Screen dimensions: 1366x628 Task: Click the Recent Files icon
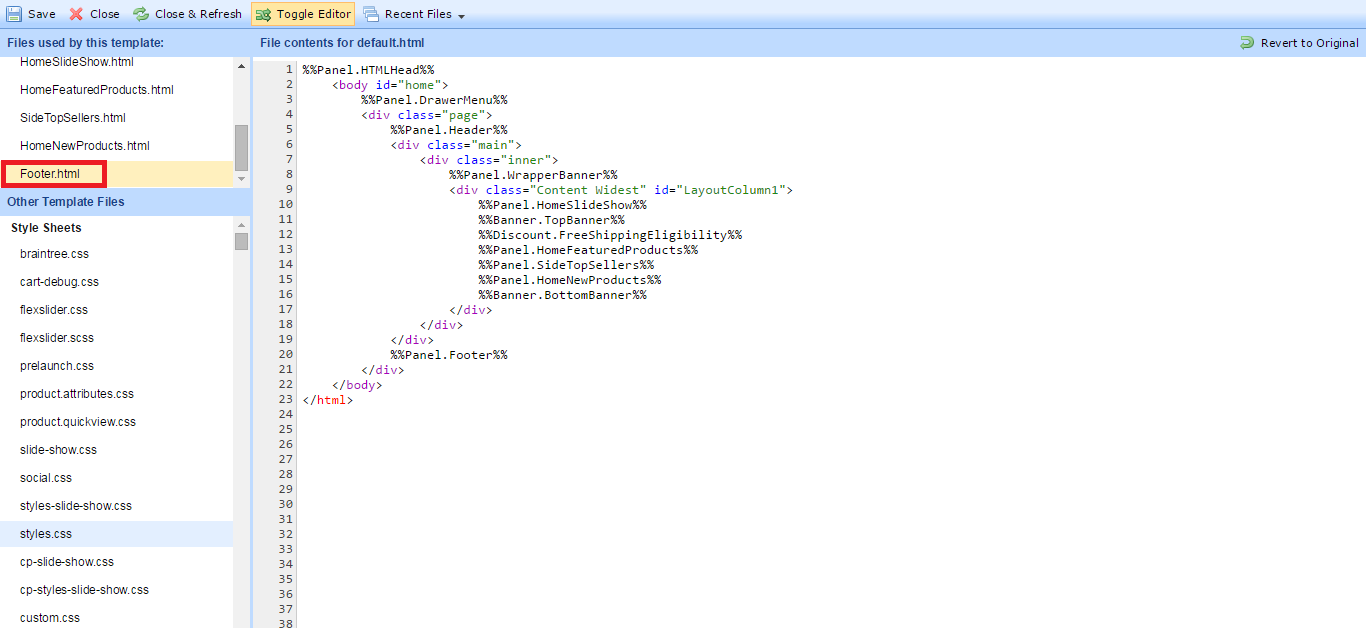pos(371,14)
